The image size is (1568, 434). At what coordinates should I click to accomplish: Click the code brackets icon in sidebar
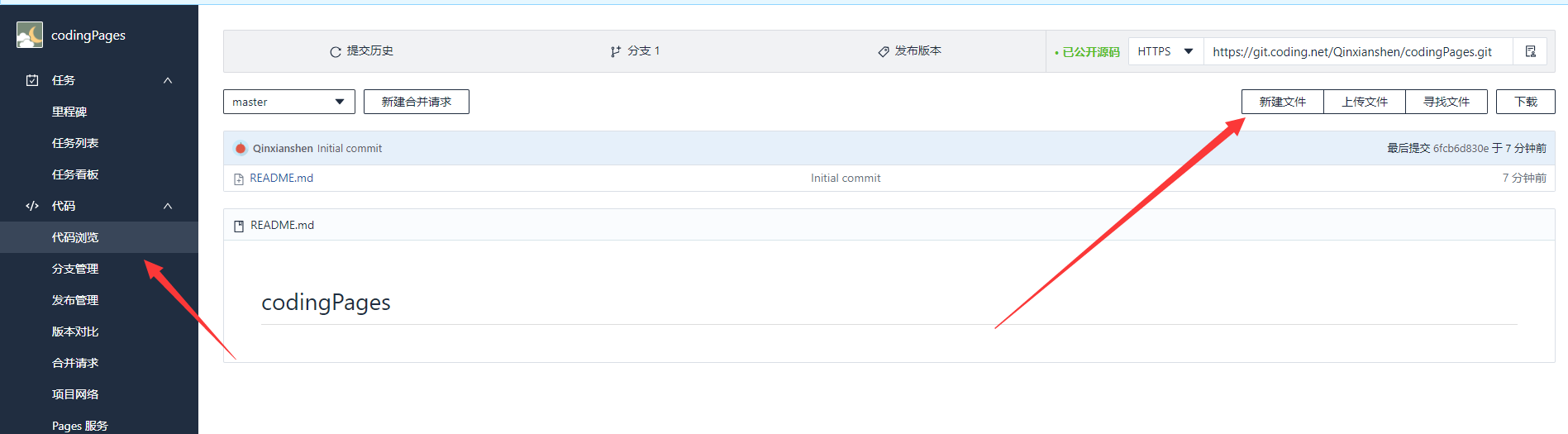[x=32, y=206]
